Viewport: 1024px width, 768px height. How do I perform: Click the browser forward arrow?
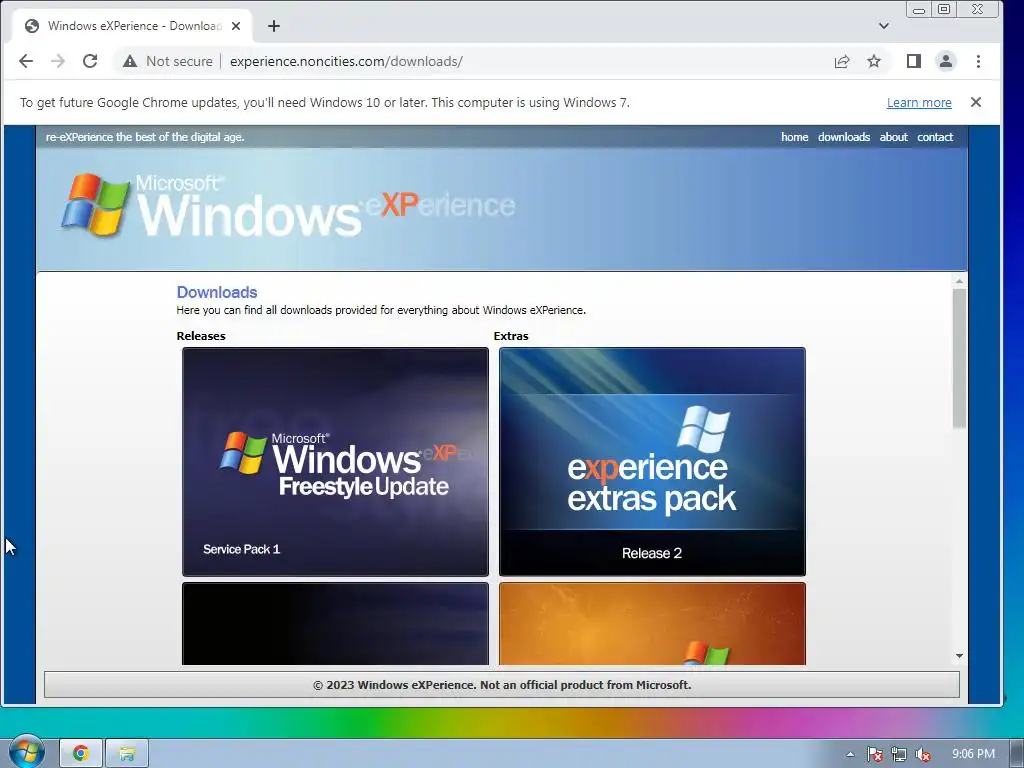point(58,61)
